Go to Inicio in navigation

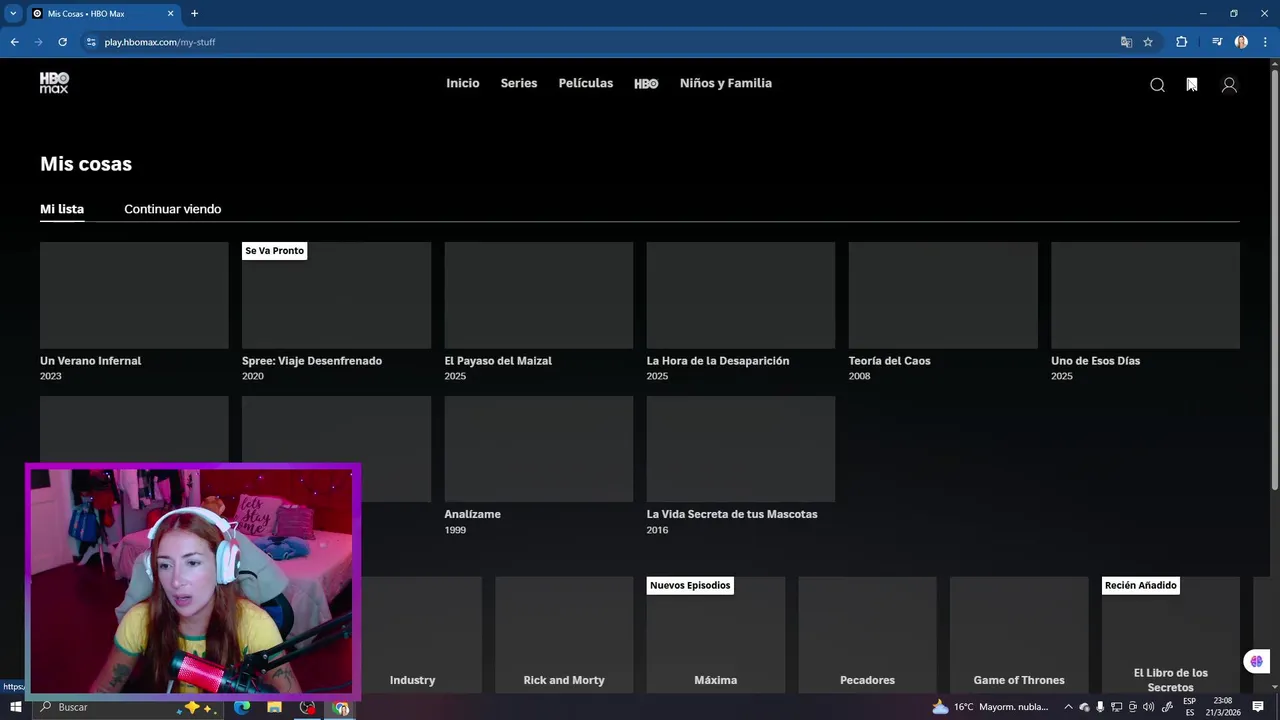(x=463, y=83)
